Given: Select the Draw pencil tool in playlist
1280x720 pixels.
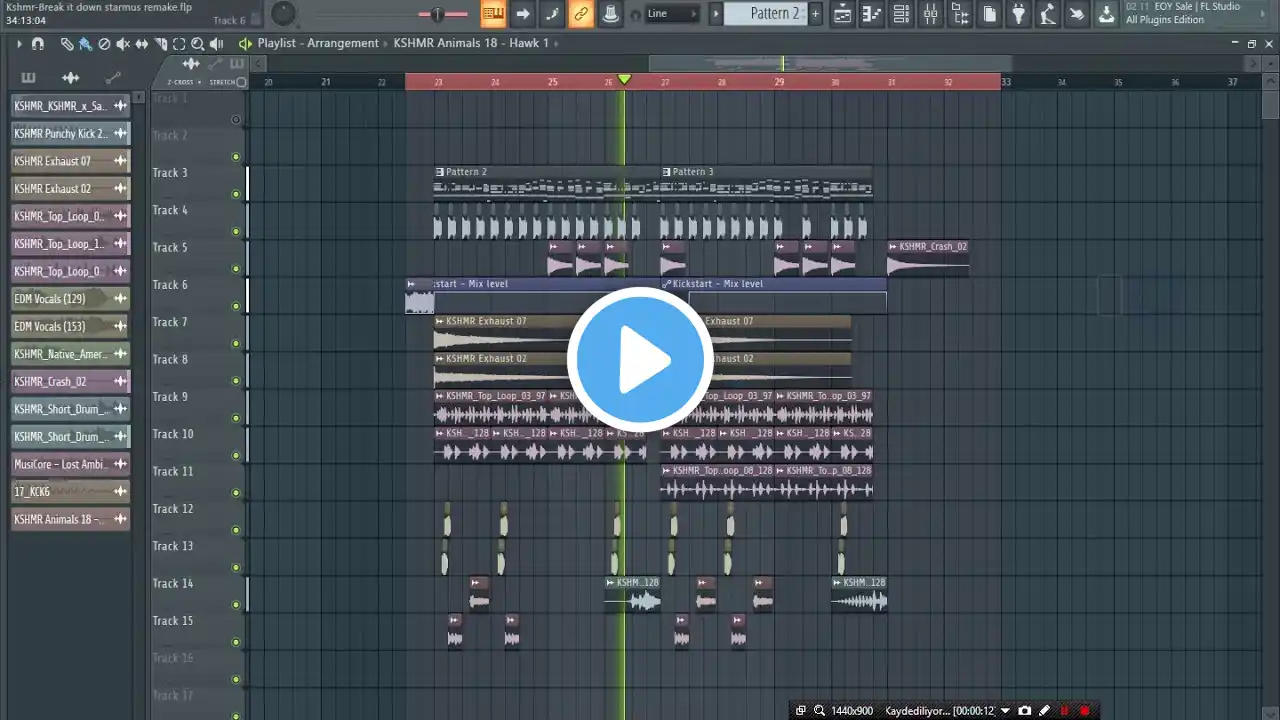Looking at the screenshot, I should coord(67,44).
